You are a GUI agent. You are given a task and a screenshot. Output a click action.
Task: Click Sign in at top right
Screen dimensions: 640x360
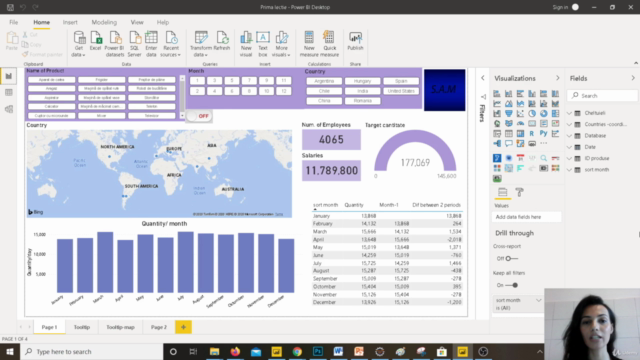(560, 7)
